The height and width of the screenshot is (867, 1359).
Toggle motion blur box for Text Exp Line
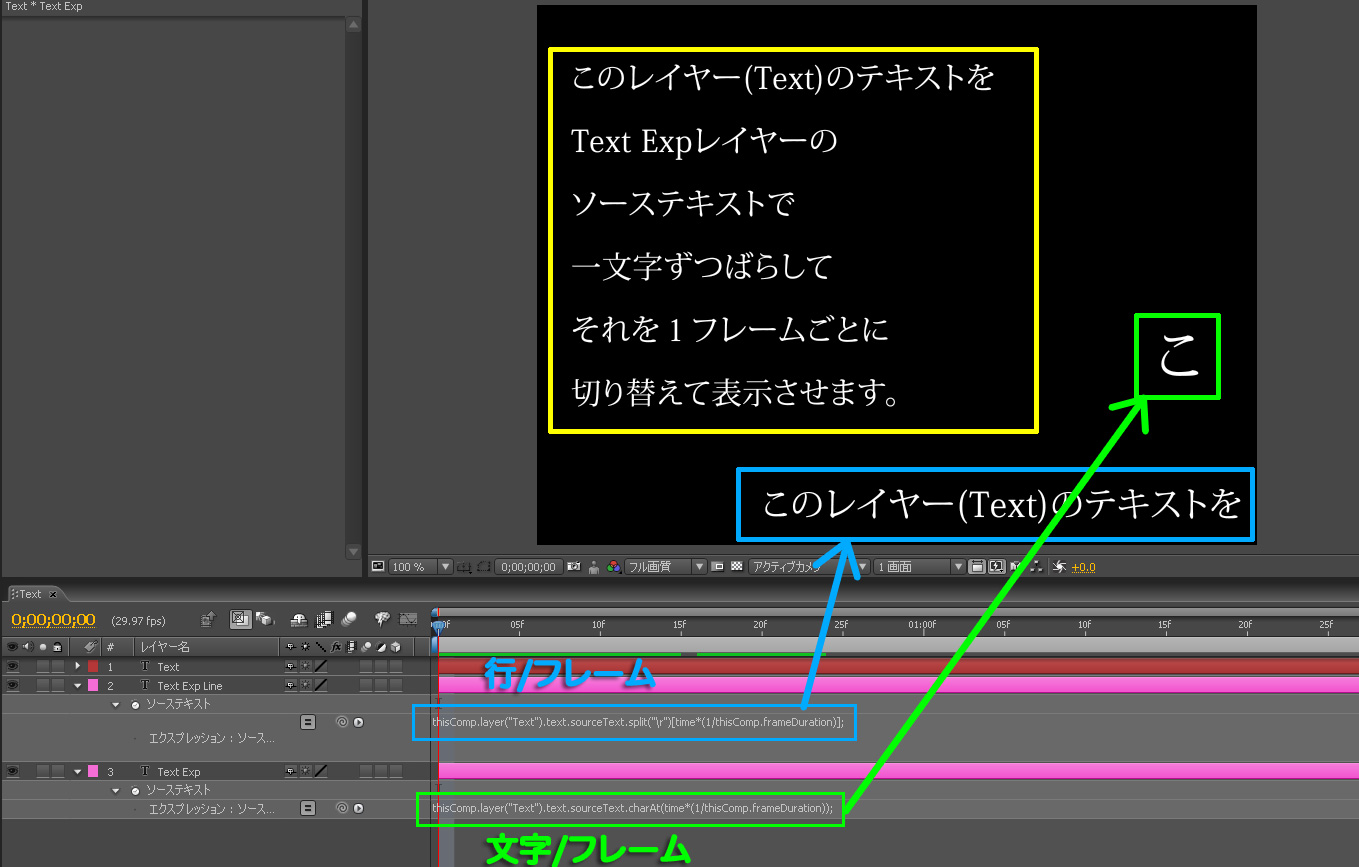pyautogui.click(x=366, y=685)
